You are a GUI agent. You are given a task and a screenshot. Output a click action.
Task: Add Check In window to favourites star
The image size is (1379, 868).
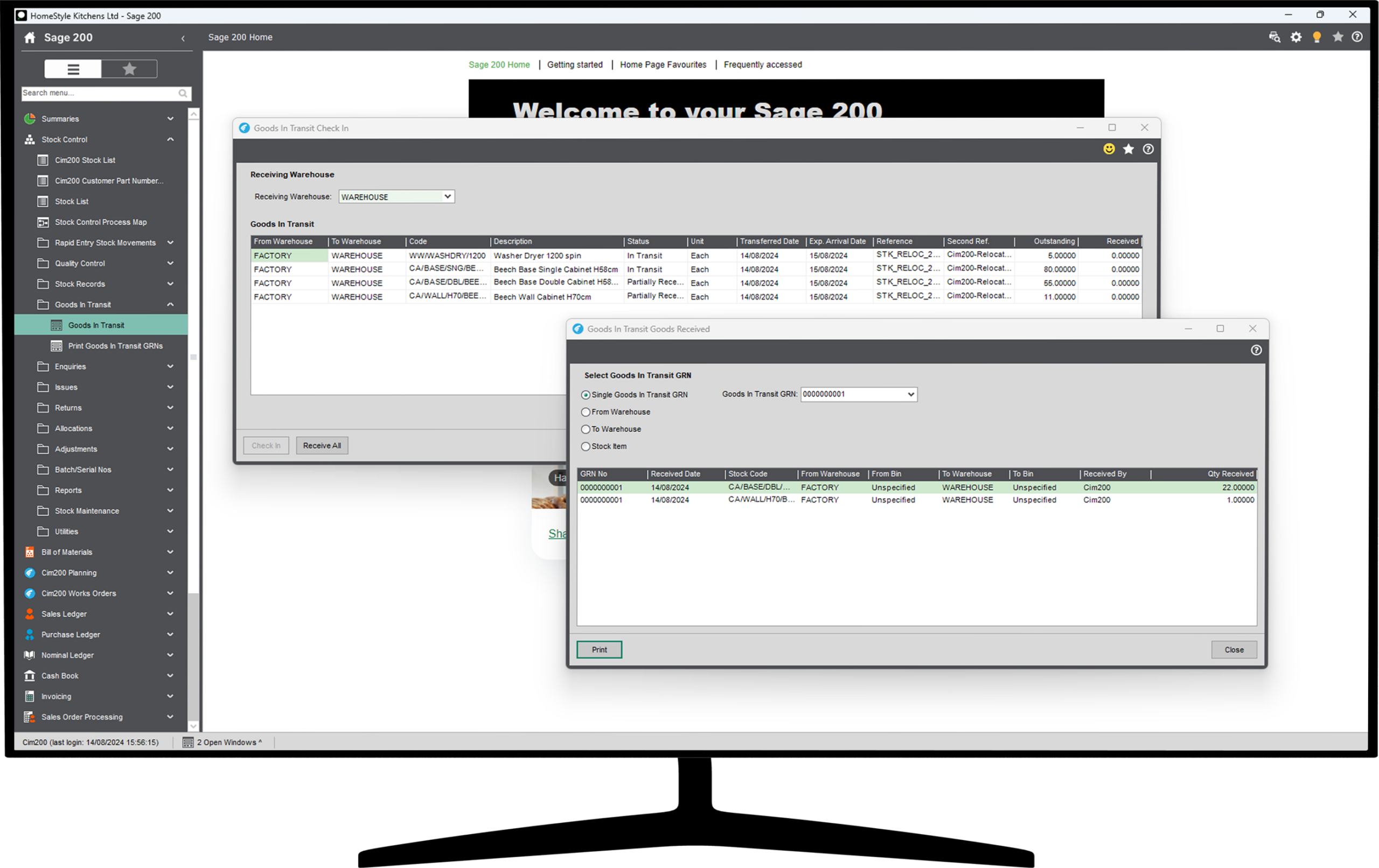1128,150
